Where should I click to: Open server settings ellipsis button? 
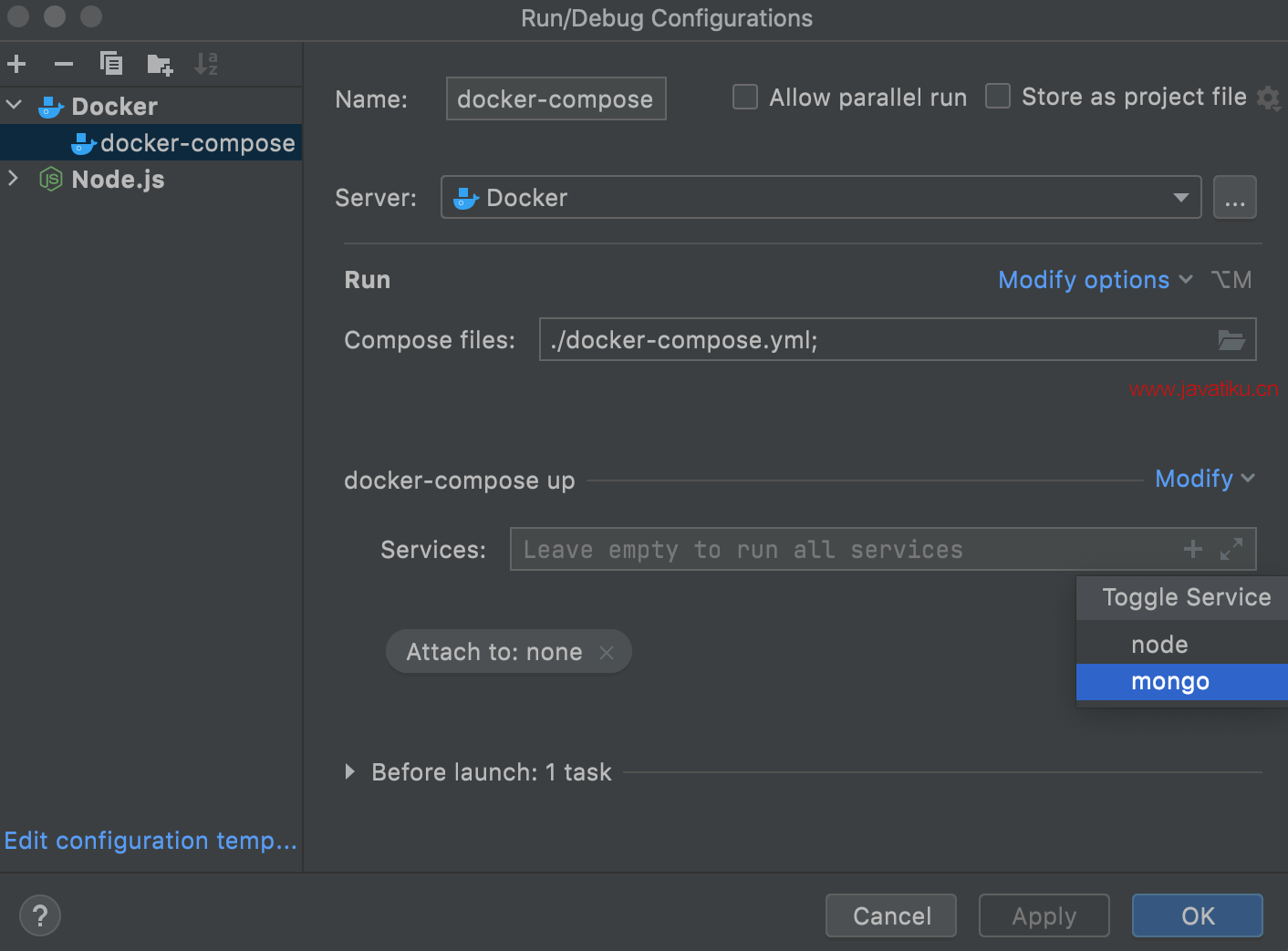point(1235,198)
